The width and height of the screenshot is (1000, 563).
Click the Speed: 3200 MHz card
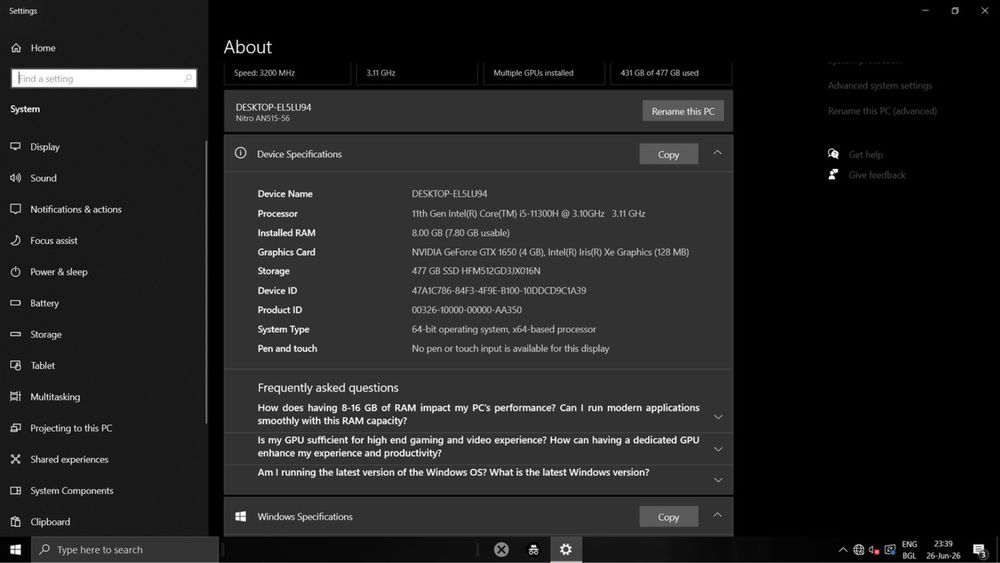(287, 73)
